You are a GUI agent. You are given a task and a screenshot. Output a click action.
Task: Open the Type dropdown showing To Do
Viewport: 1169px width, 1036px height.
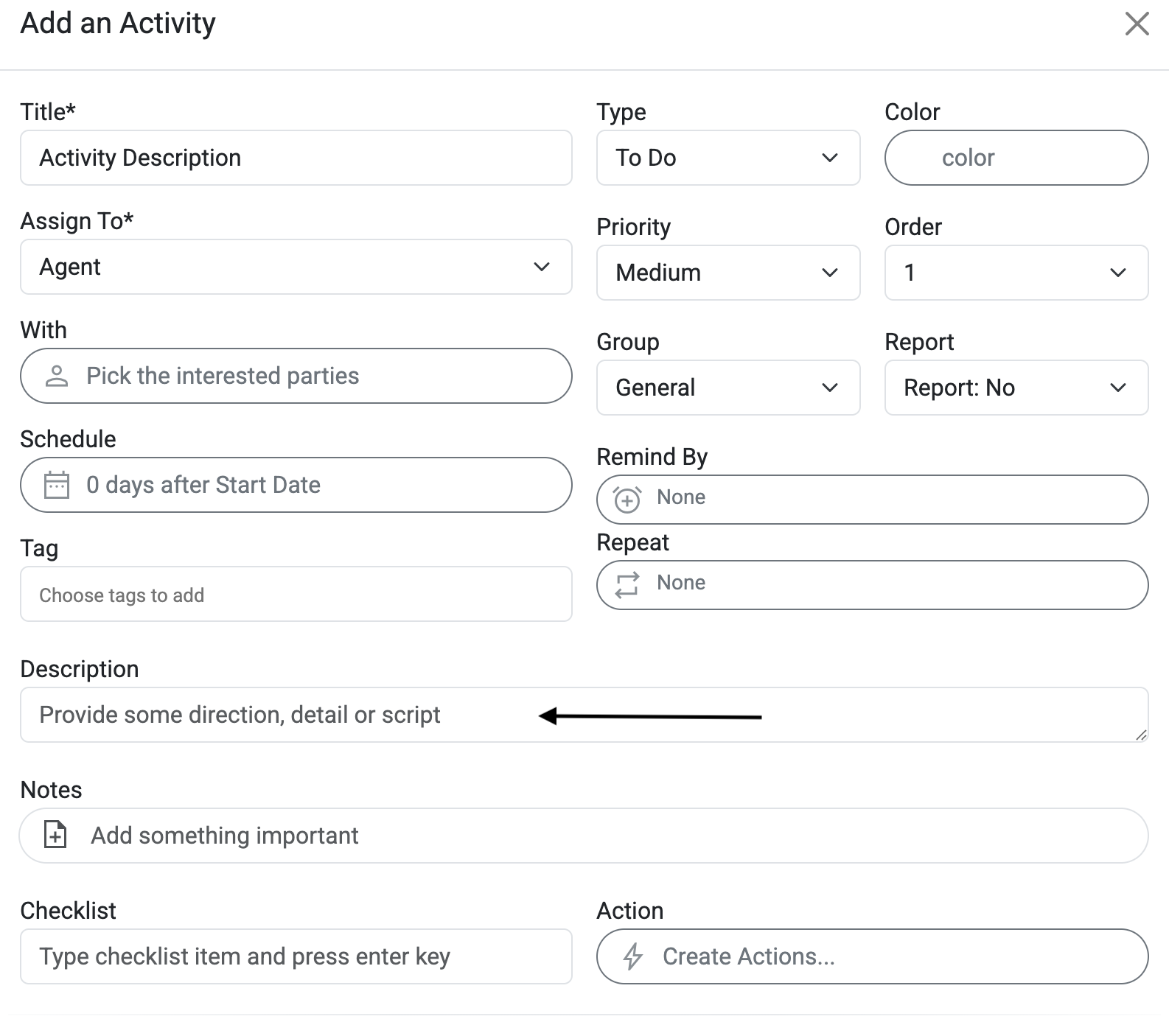(x=727, y=158)
